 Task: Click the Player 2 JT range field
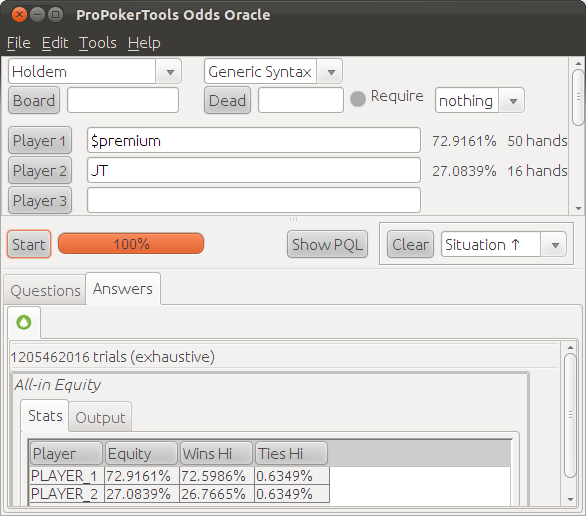tap(254, 170)
